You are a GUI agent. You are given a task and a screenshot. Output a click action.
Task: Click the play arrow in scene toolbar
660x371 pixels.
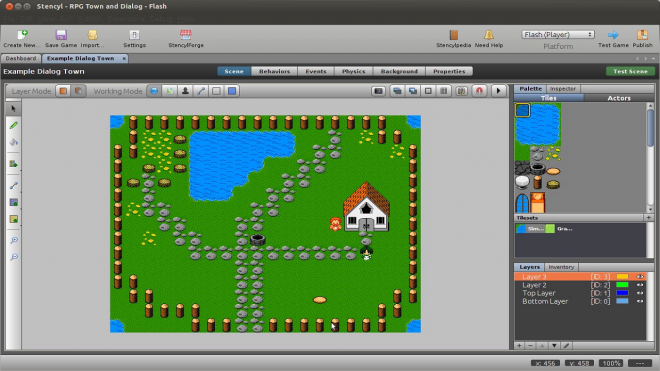pyautogui.click(x=498, y=91)
